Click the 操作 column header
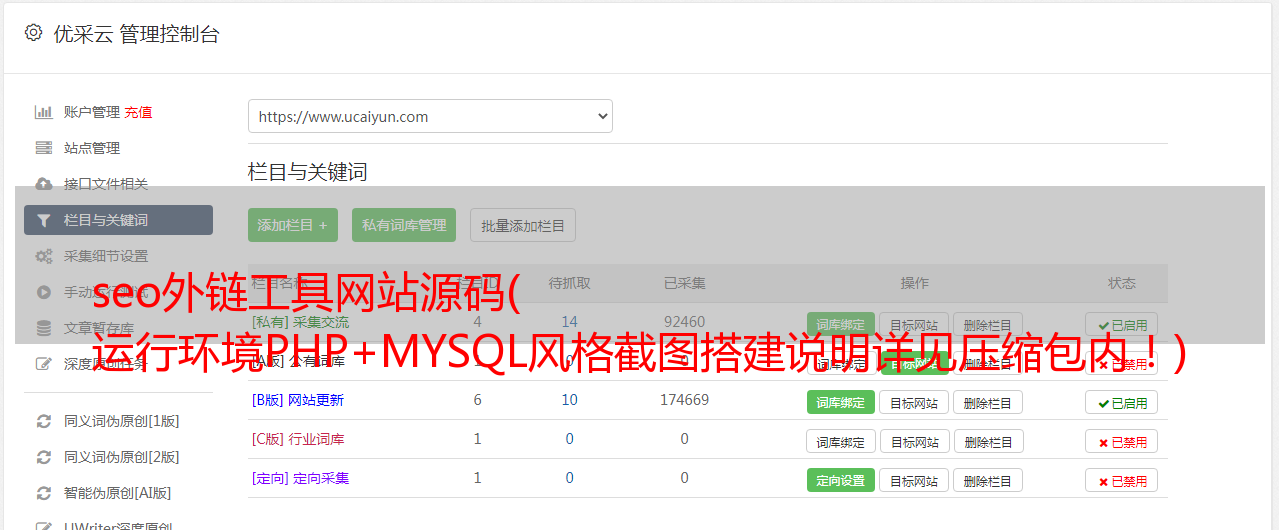The image size is (1279, 530). [914, 283]
